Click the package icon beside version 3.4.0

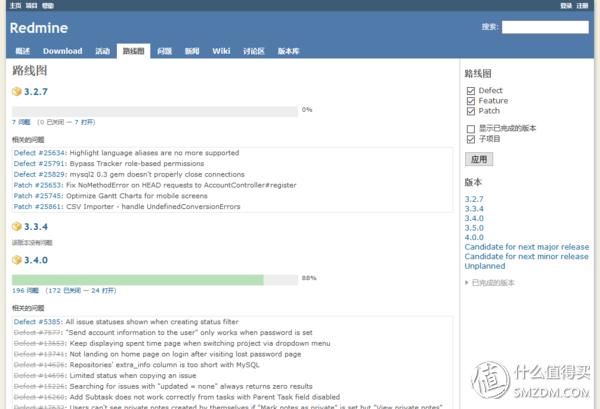[x=16, y=260]
